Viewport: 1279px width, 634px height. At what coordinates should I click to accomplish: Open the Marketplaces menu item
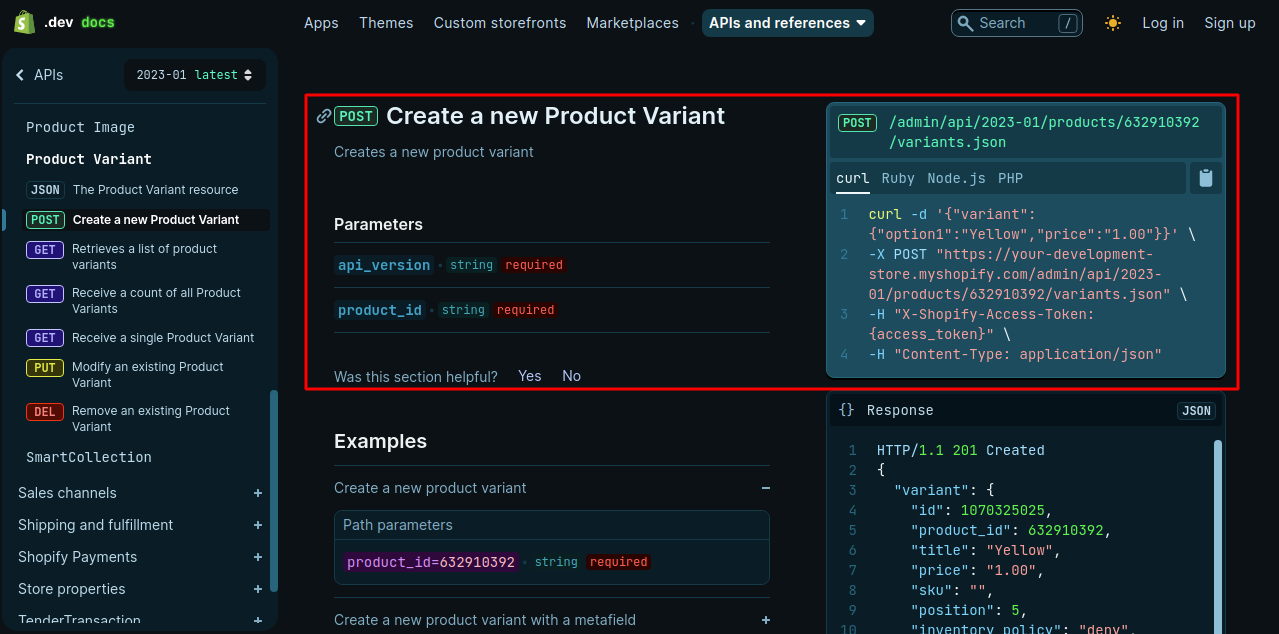[632, 23]
